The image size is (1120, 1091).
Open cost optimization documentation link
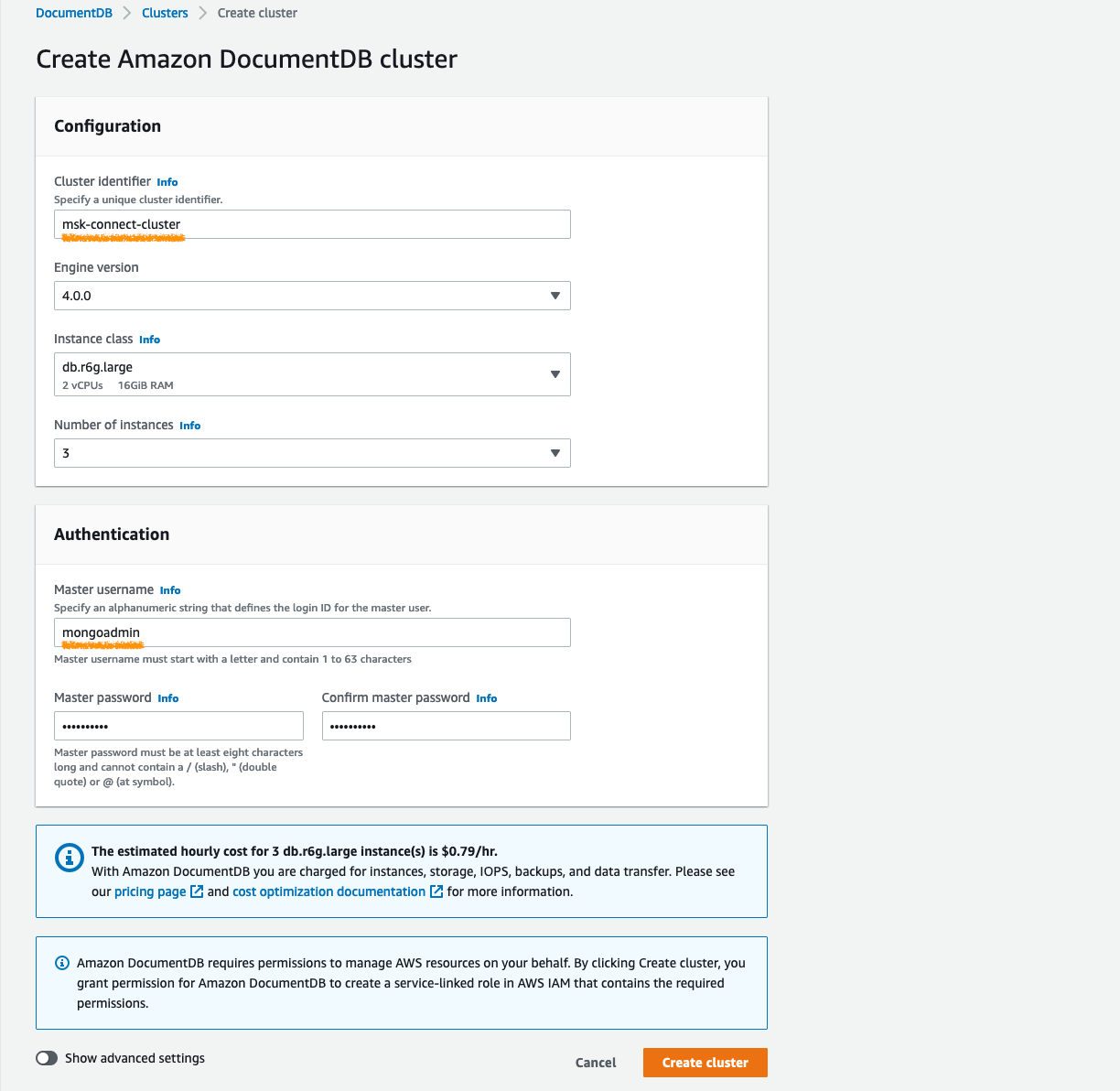(328, 891)
